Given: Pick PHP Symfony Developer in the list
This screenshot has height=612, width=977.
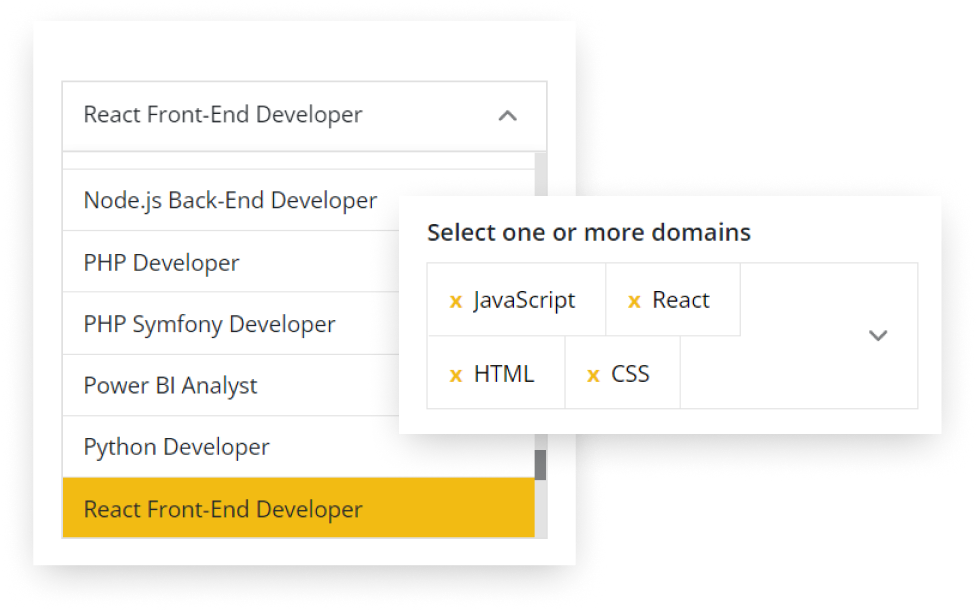Looking at the screenshot, I should tap(209, 324).
